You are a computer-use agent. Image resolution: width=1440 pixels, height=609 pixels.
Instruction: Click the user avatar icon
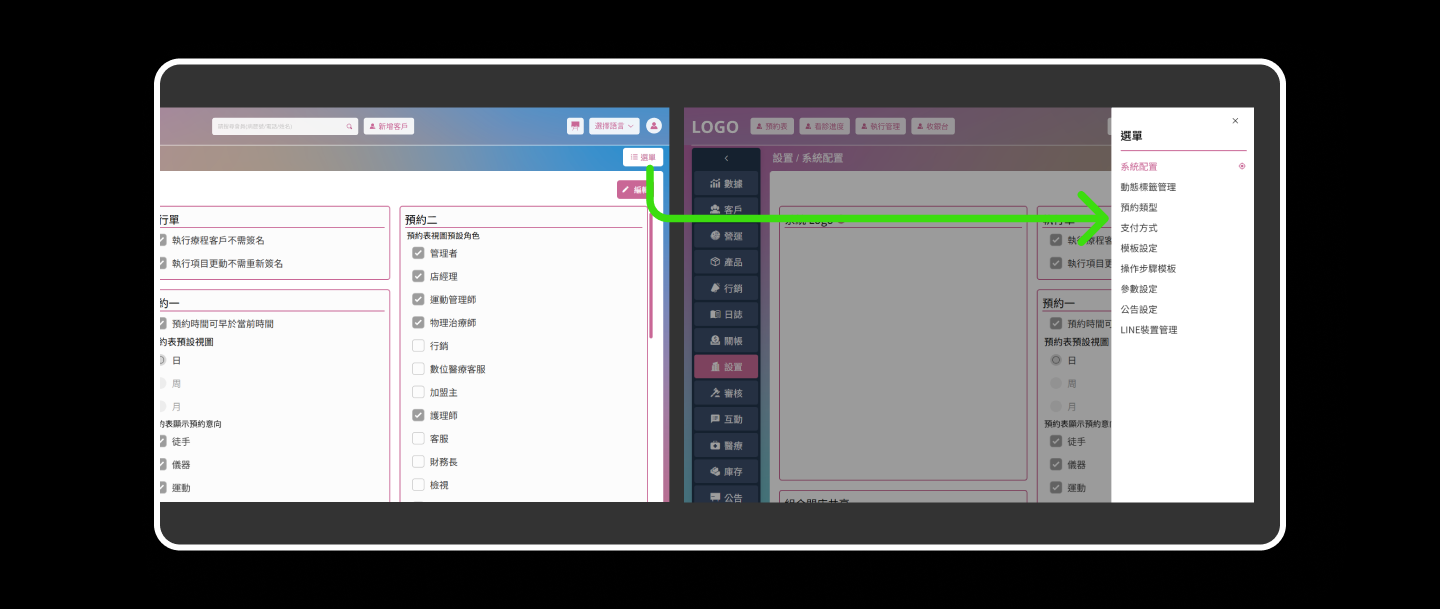654,126
